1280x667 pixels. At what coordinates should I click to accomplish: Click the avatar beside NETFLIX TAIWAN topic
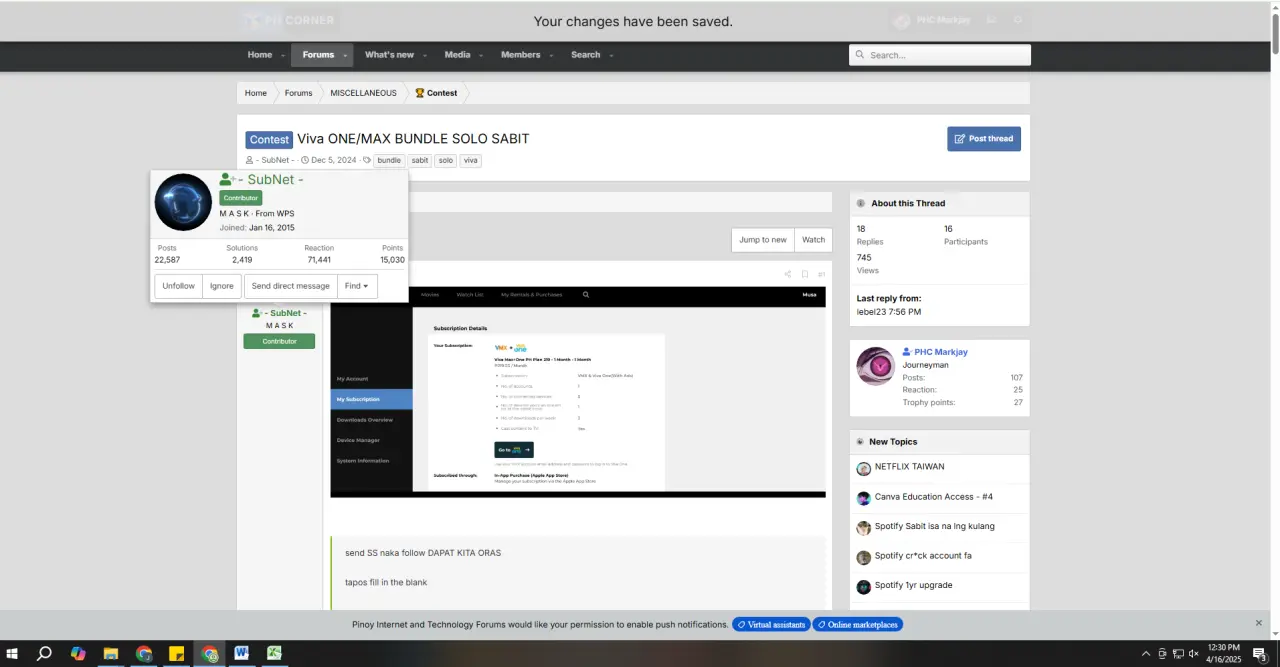click(x=864, y=468)
